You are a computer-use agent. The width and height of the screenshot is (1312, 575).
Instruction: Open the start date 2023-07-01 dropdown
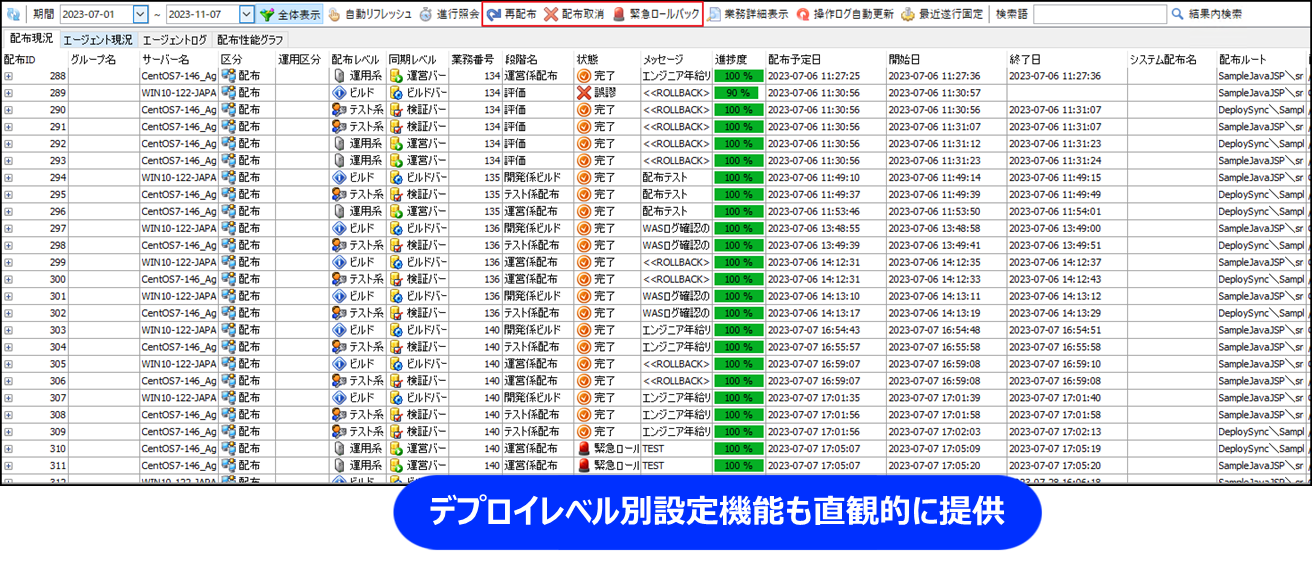pos(140,15)
